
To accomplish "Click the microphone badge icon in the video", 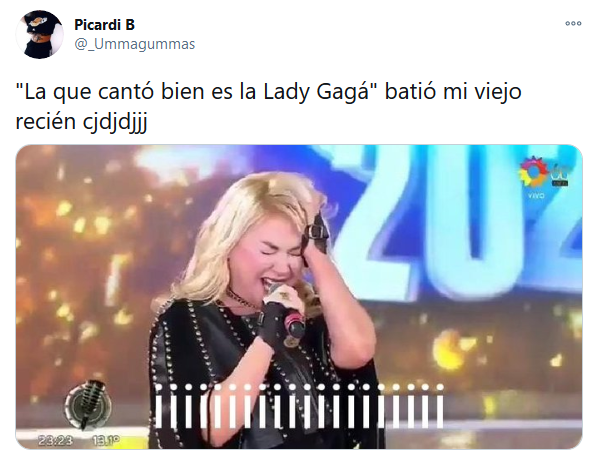I will pos(88,404).
